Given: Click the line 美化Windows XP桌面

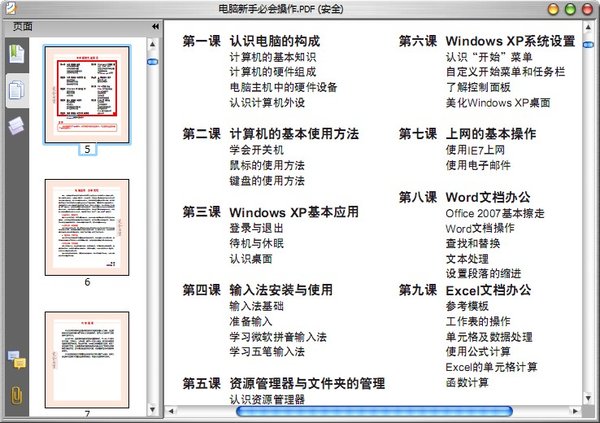Looking at the screenshot, I should 498,103.
